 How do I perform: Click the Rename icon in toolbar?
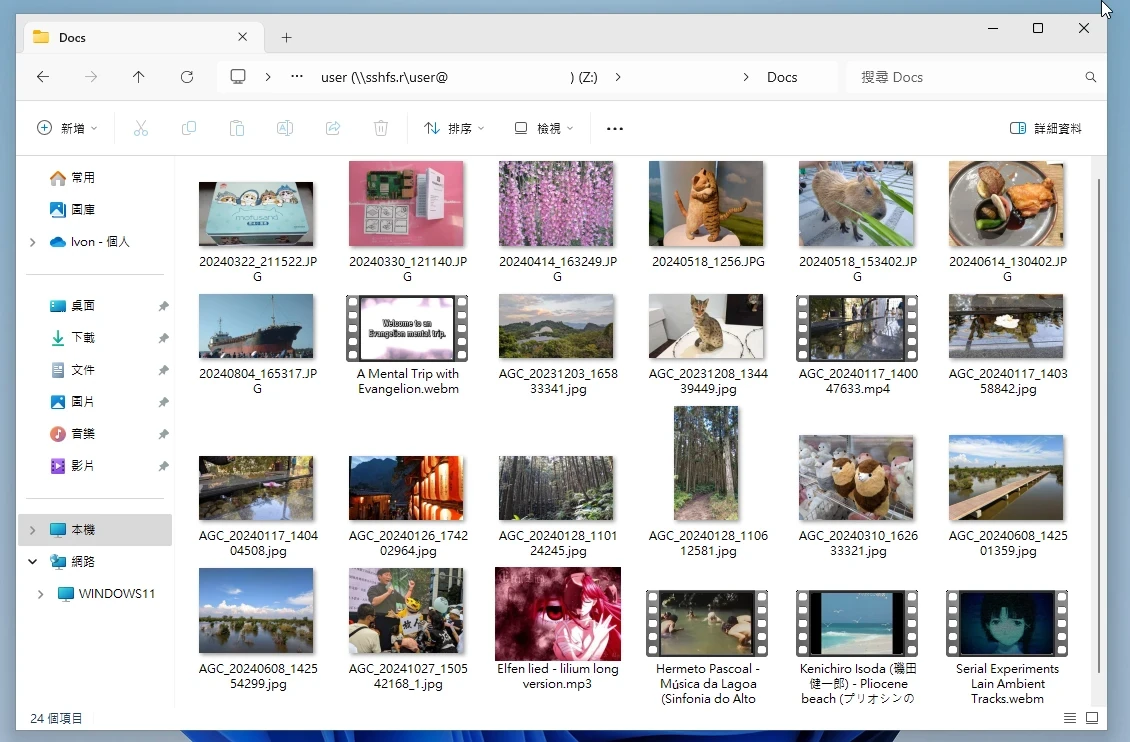coord(284,128)
